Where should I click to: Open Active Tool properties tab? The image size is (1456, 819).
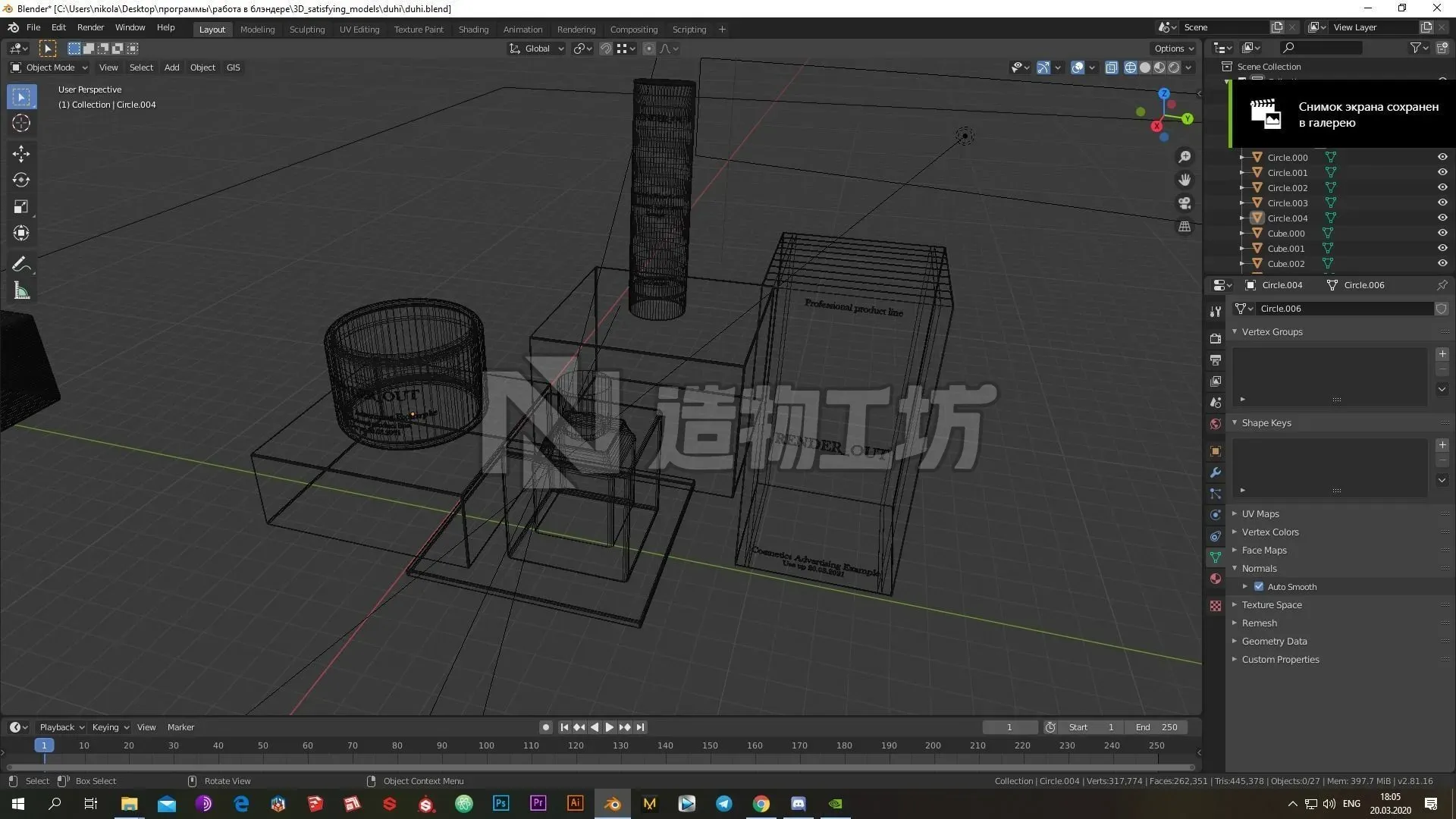click(1216, 312)
